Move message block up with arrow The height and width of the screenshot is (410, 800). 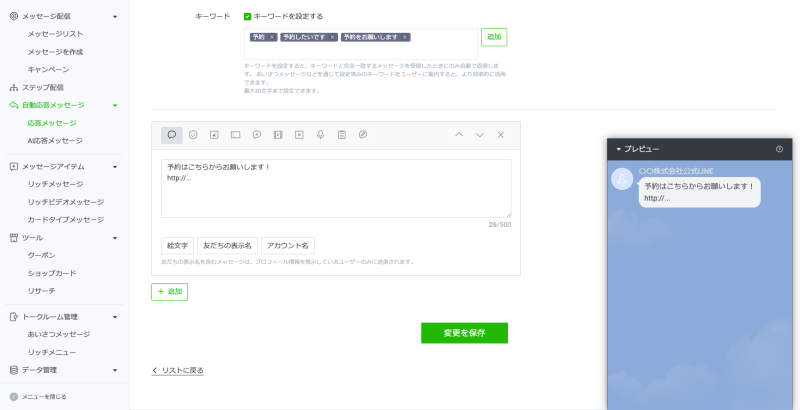coord(459,134)
